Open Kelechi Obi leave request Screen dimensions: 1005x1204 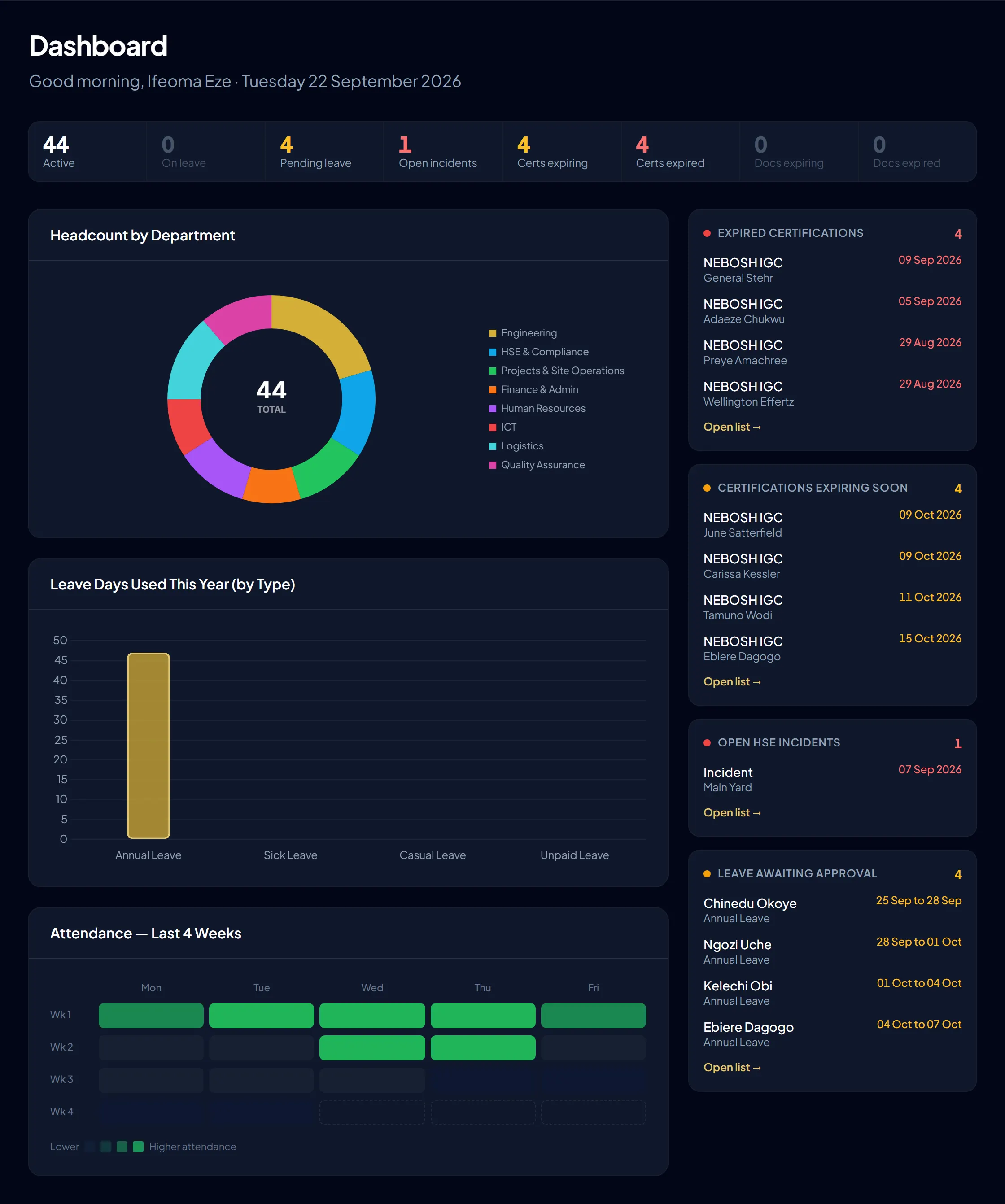(x=832, y=992)
